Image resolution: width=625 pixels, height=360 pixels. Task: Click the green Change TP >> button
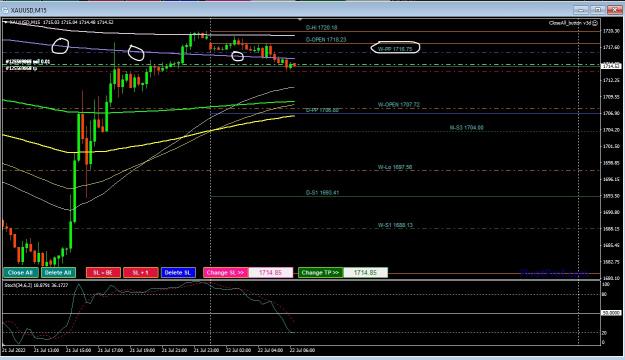click(320, 273)
